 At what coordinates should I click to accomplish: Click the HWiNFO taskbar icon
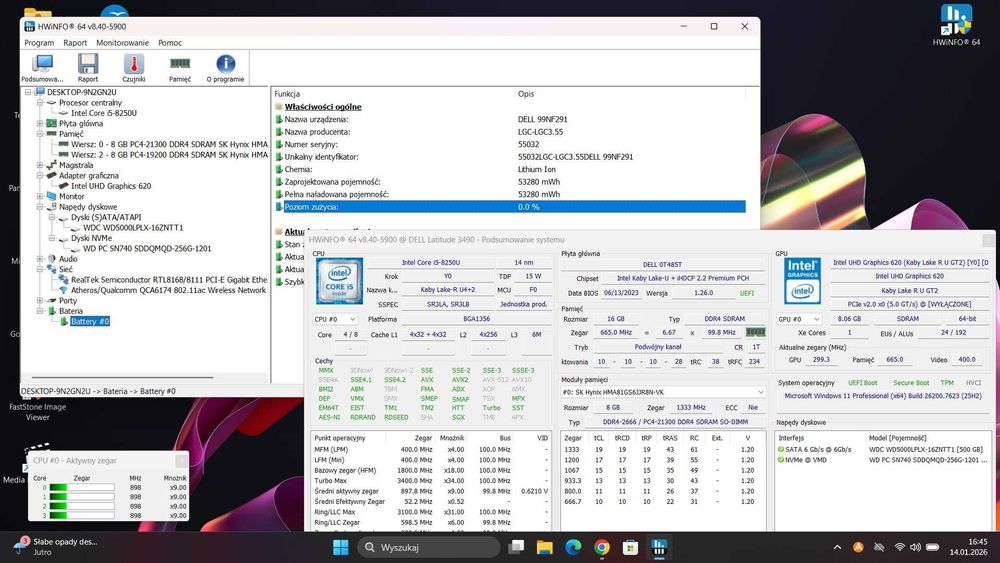pyautogui.click(x=659, y=547)
